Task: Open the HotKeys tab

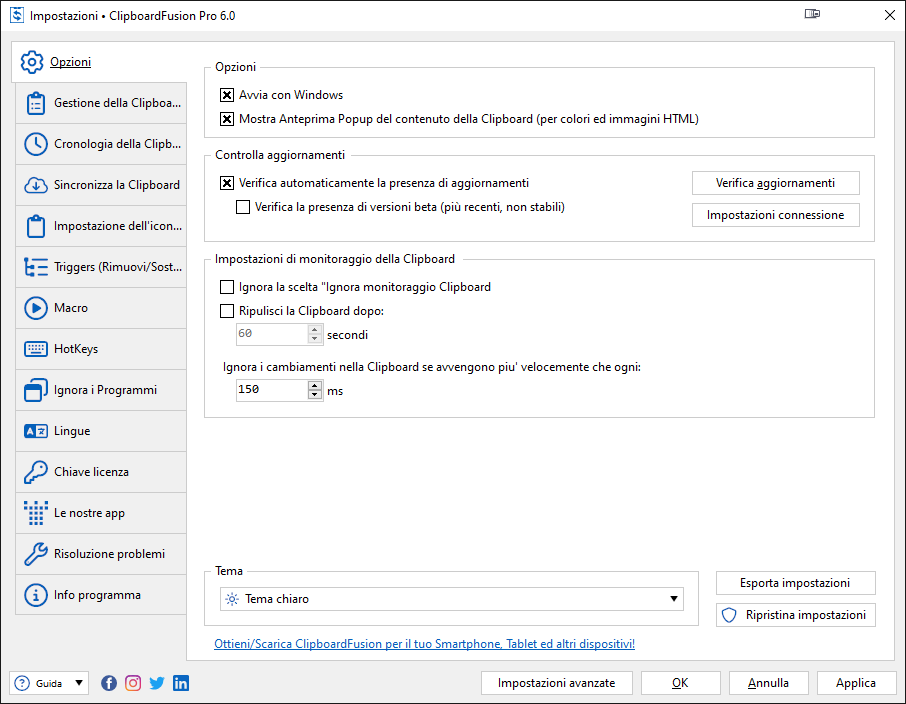Action: [x=101, y=349]
